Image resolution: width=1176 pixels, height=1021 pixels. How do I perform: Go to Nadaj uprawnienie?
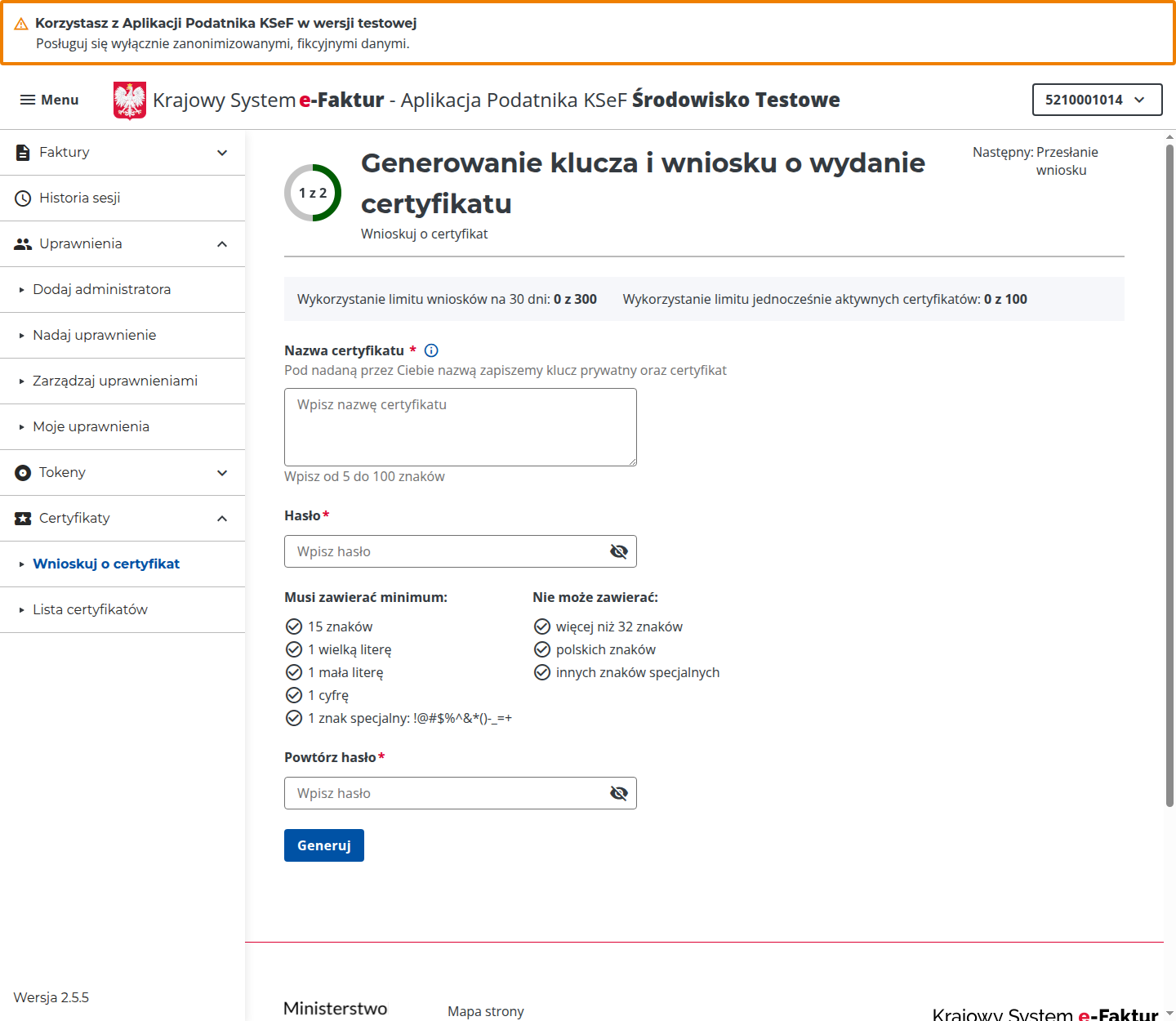coord(122,336)
